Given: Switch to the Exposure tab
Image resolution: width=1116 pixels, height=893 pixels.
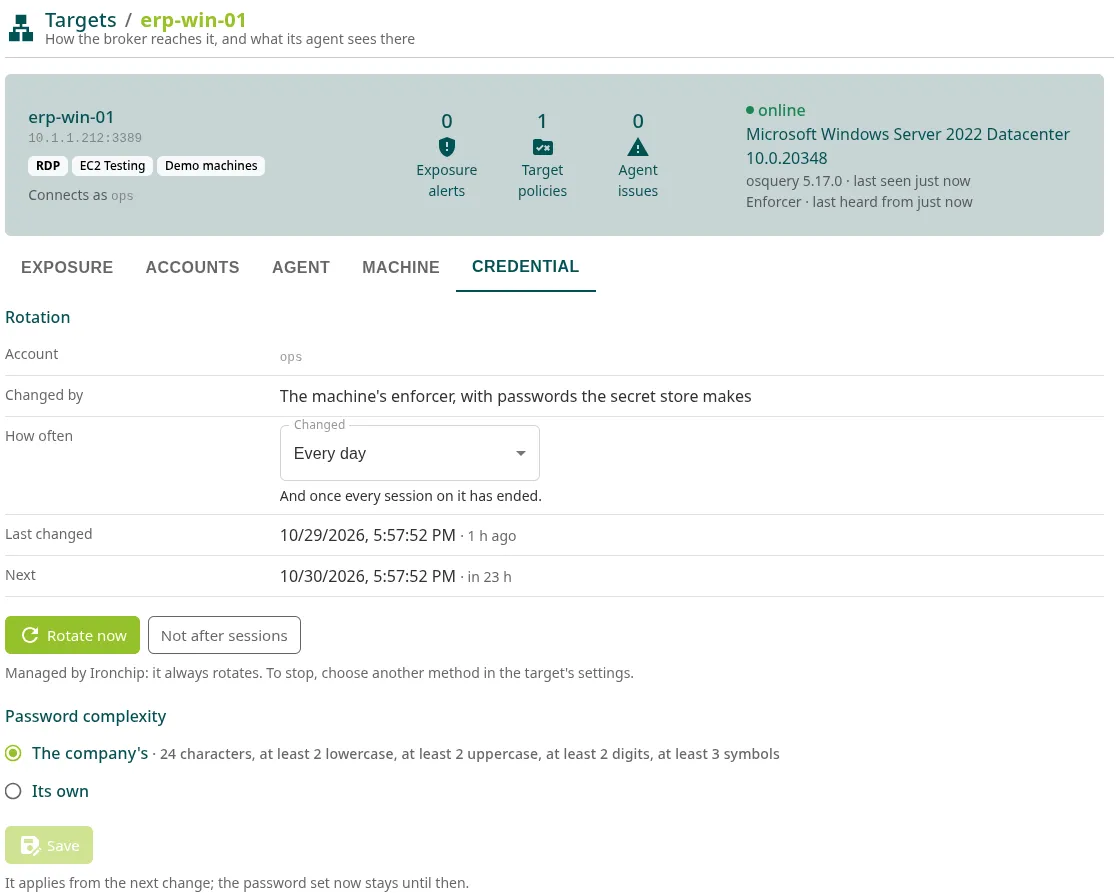Looking at the screenshot, I should pos(67,267).
